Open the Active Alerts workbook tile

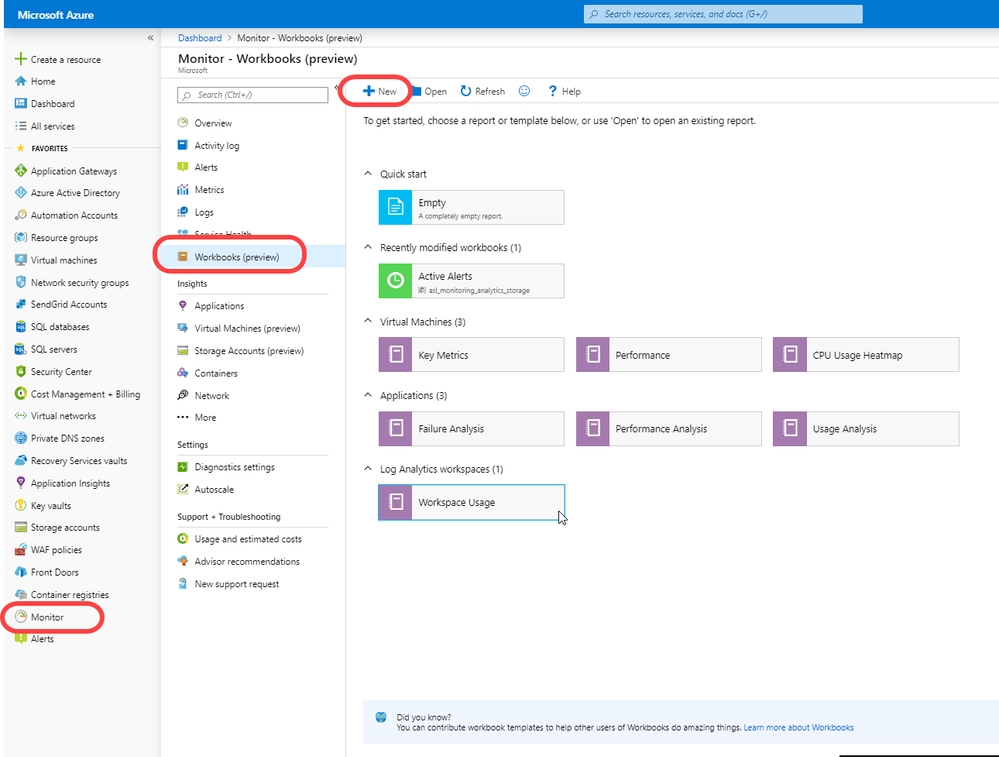(471, 281)
